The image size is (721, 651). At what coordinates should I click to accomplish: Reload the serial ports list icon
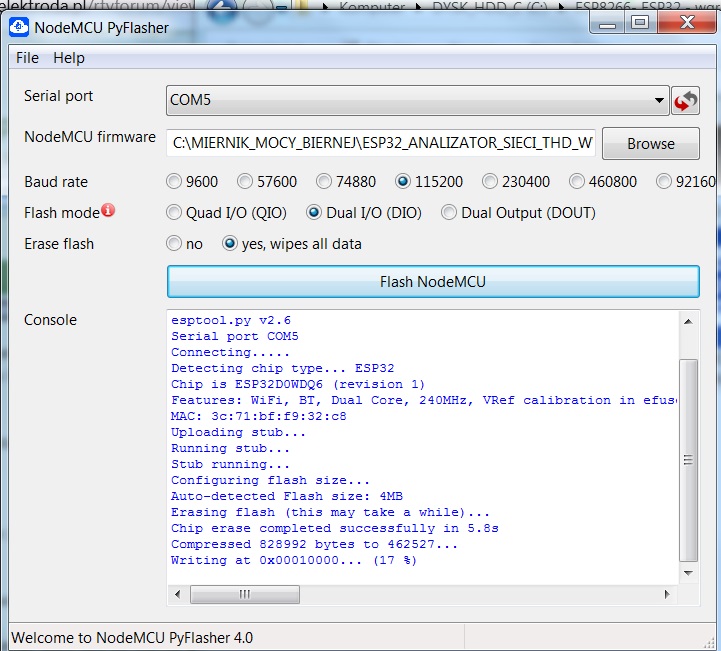tap(685, 100)
